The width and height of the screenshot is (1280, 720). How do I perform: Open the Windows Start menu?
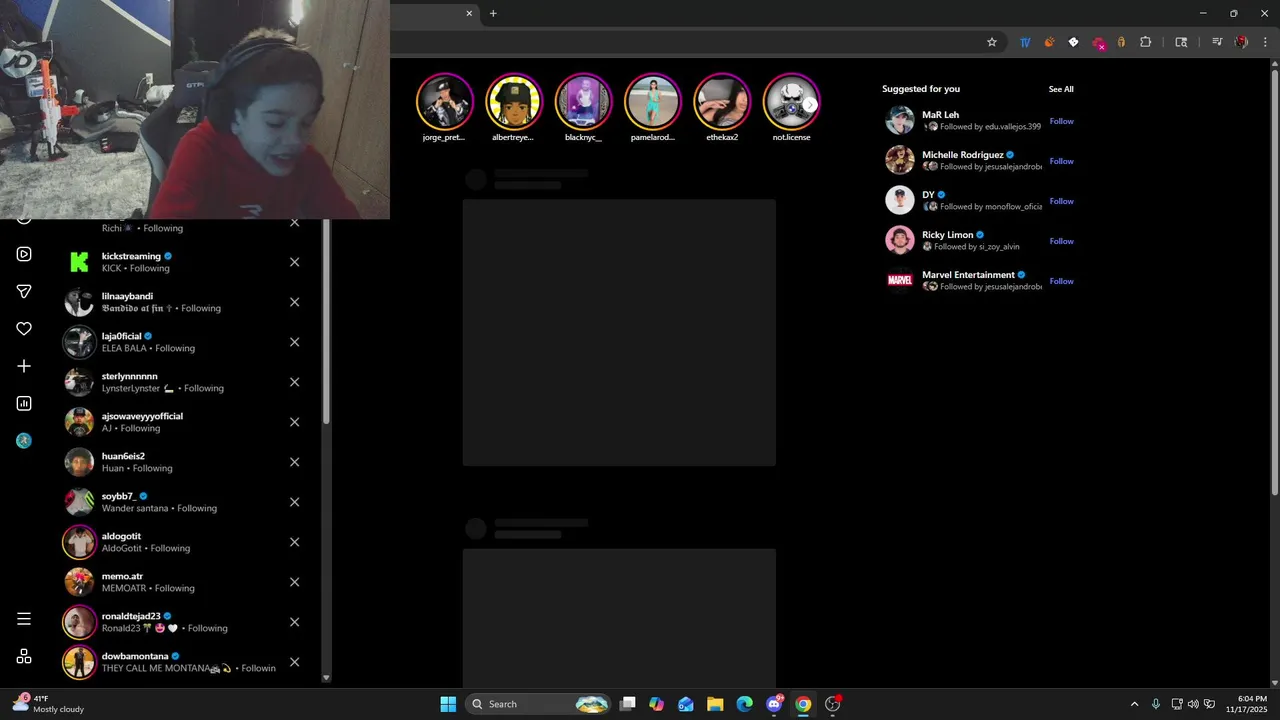(x=448, y=704)
